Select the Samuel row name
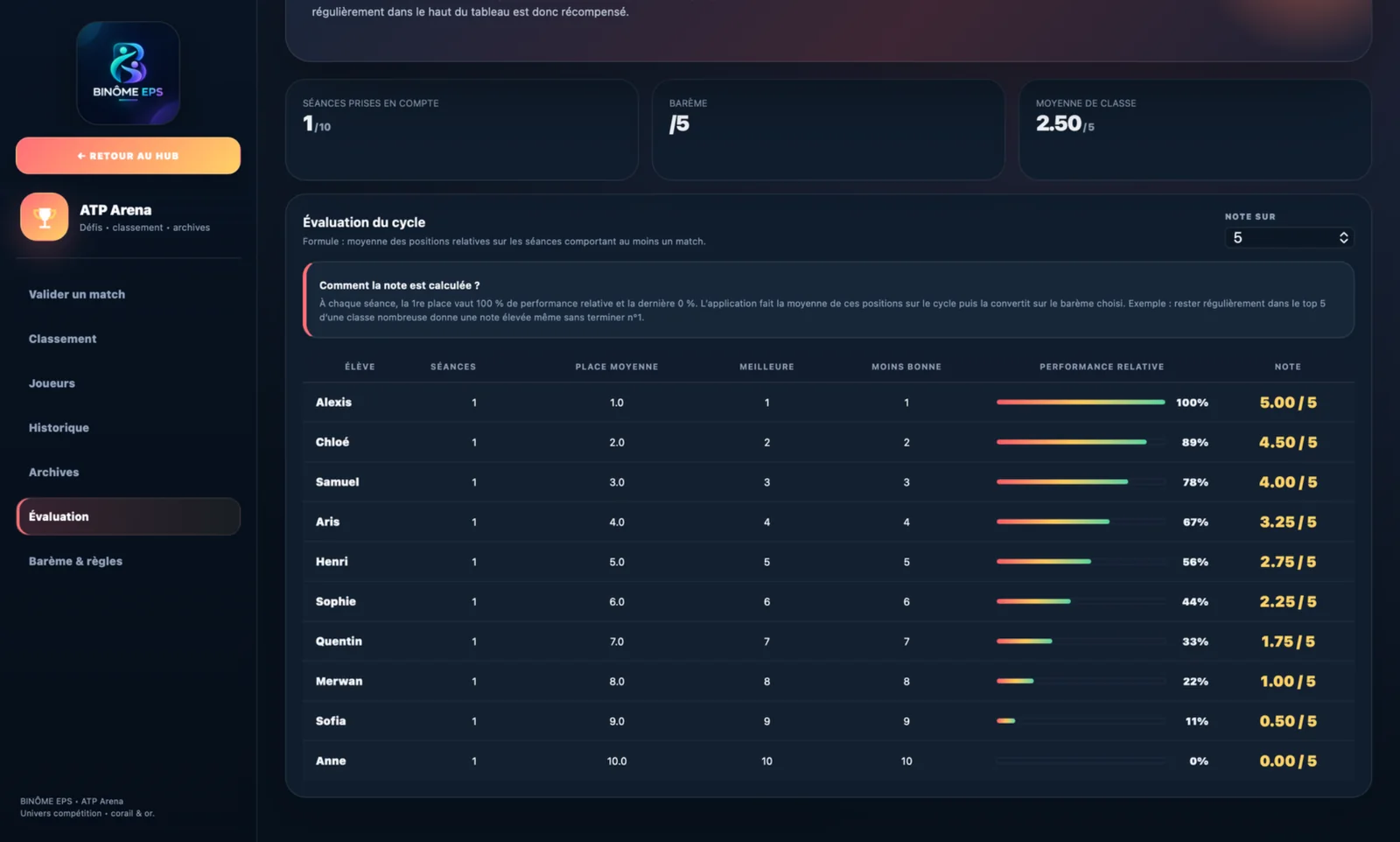 coord(337,482)
